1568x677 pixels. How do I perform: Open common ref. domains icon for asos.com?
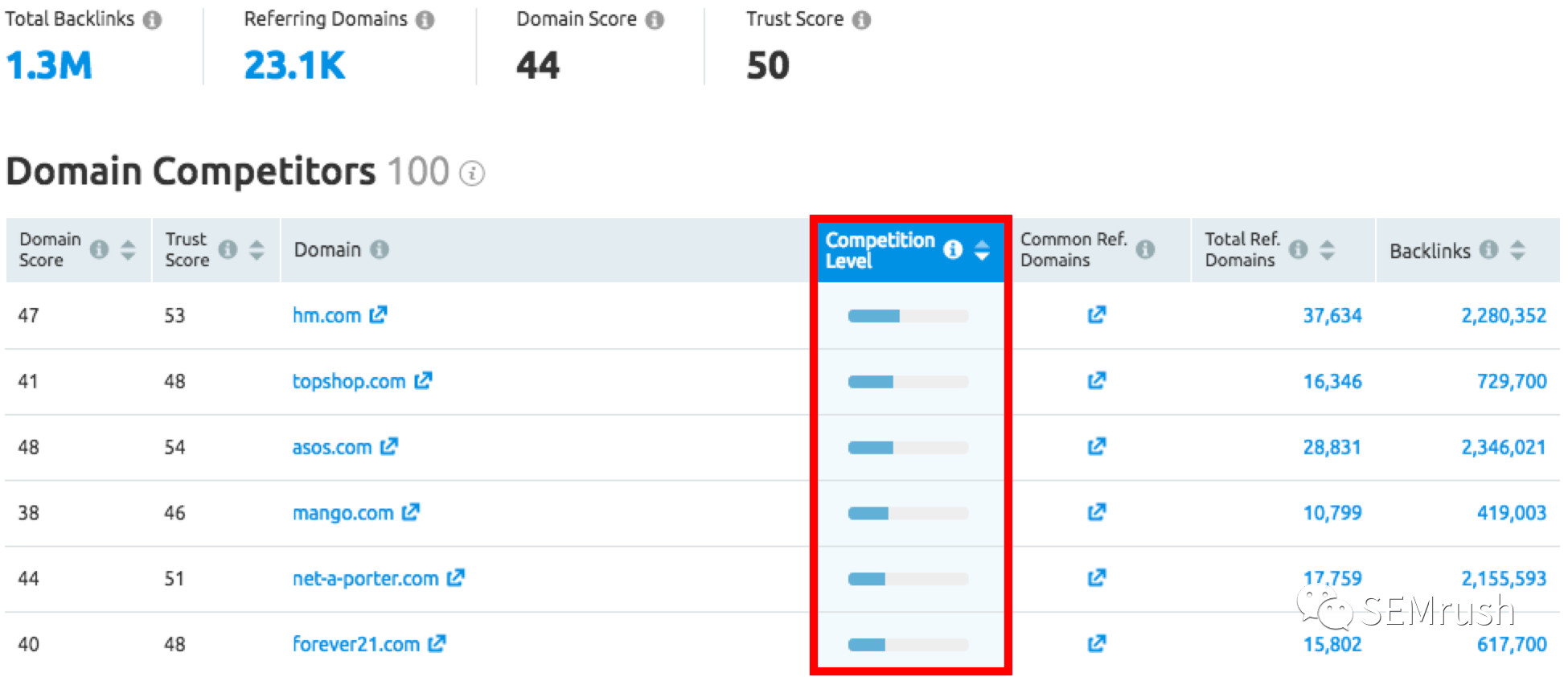pos(1097,446)
